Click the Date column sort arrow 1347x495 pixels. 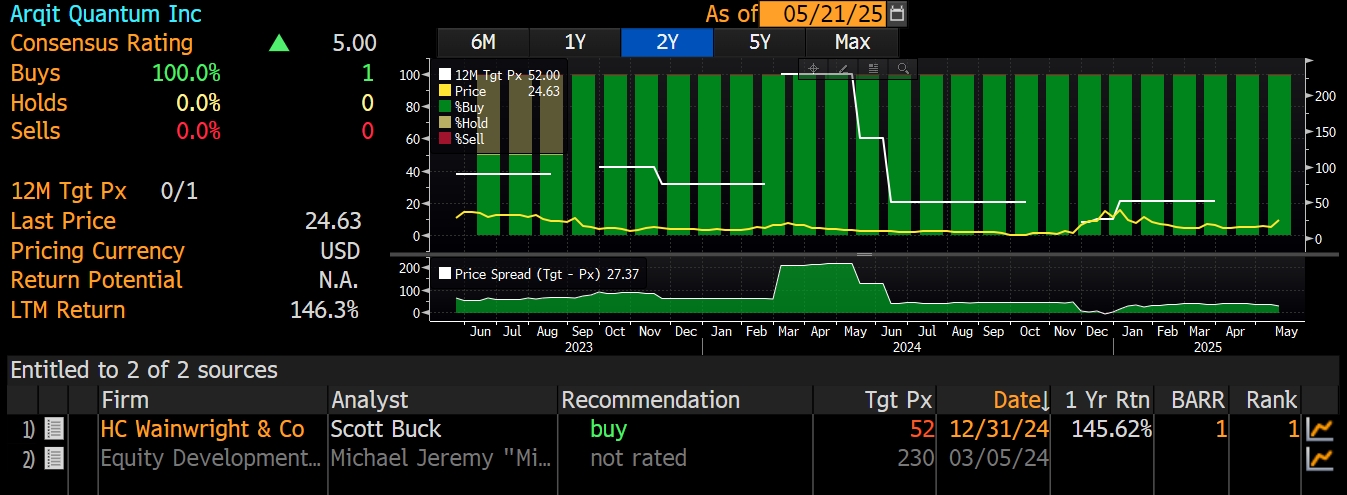pos(1045,401)
